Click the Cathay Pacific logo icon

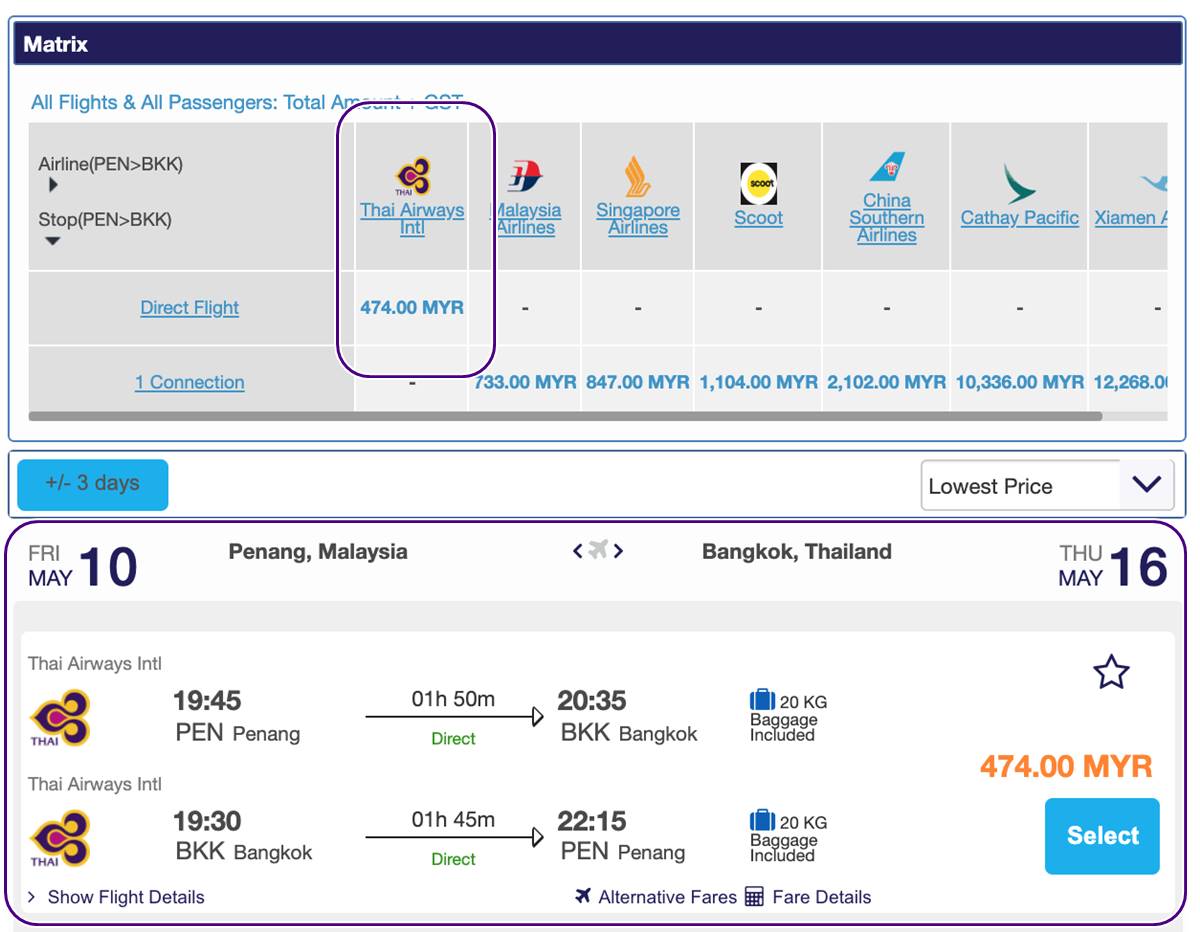click(x=1019, y=184)
